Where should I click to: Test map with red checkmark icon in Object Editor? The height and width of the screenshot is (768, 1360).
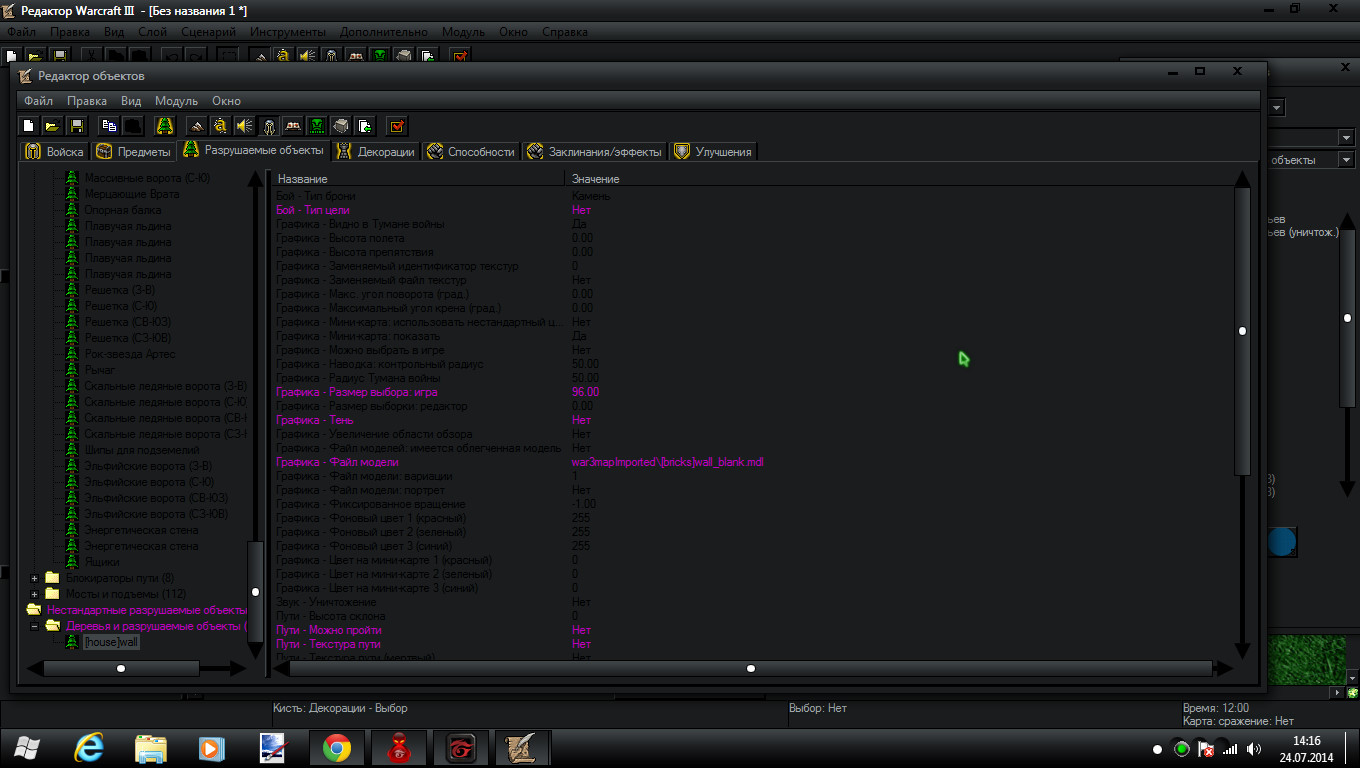(x=396, y=126)
